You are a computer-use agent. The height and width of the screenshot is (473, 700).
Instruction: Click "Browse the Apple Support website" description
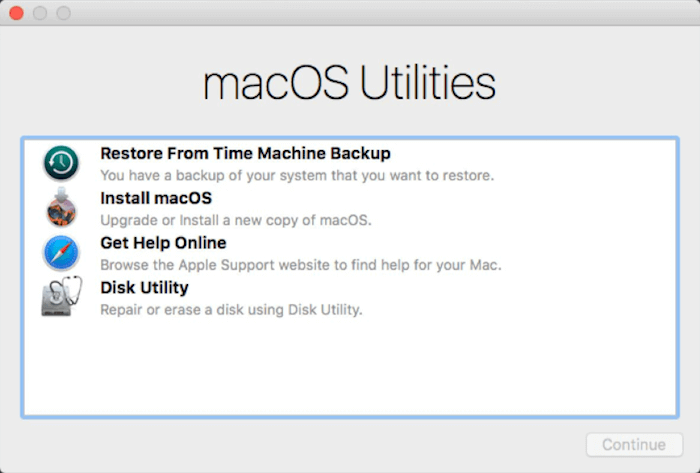coord(300,265)
